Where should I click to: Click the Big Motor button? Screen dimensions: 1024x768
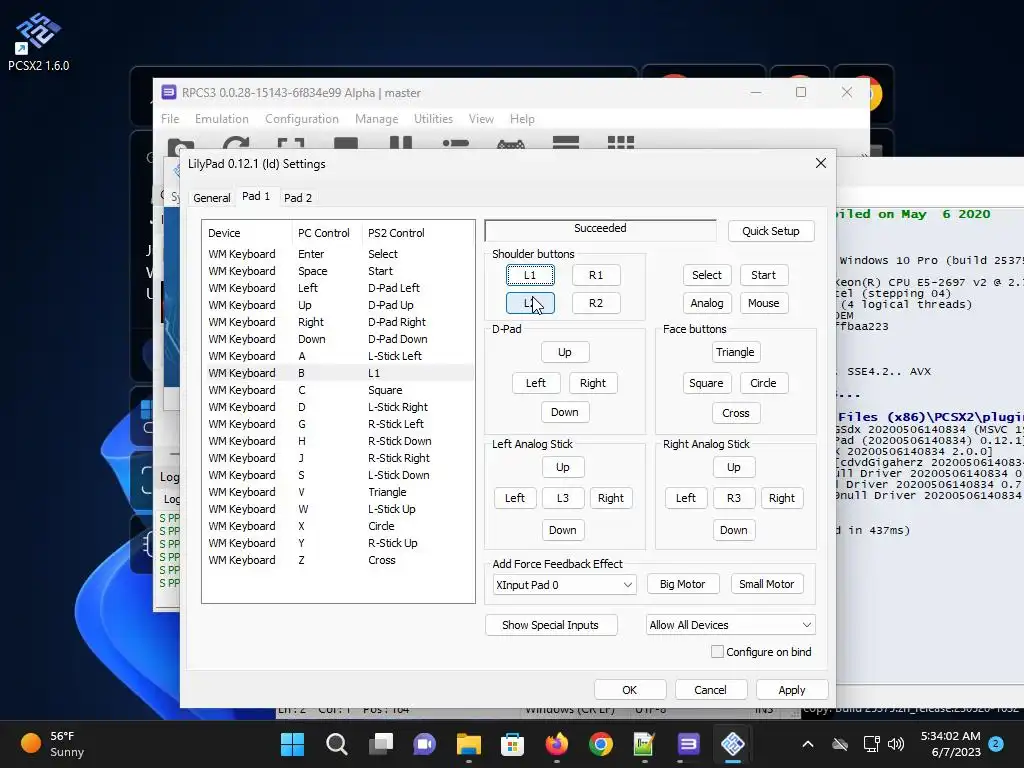[x=682, y=584]
